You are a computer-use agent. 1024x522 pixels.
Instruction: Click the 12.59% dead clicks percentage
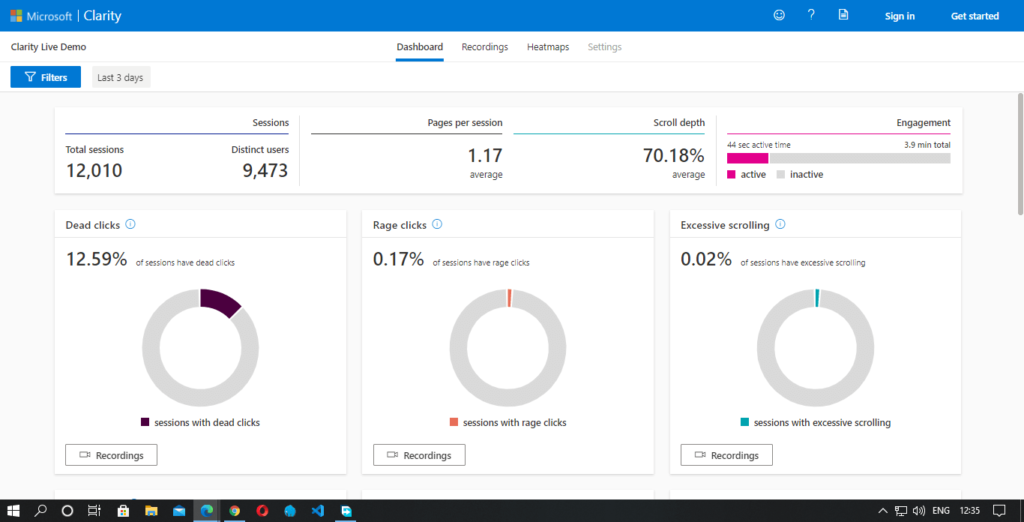point(96,259)
